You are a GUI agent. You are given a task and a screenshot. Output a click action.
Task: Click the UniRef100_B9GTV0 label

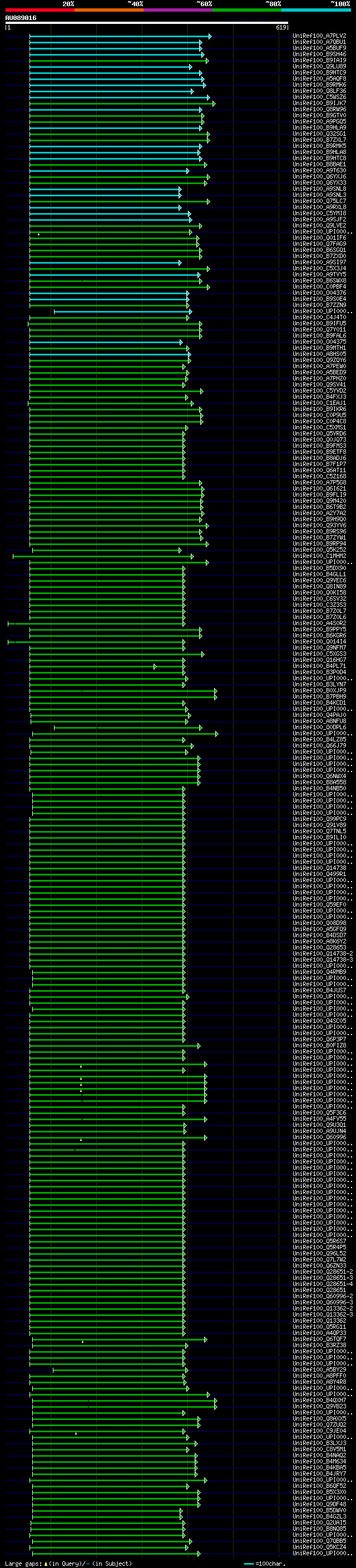point(319,116)
